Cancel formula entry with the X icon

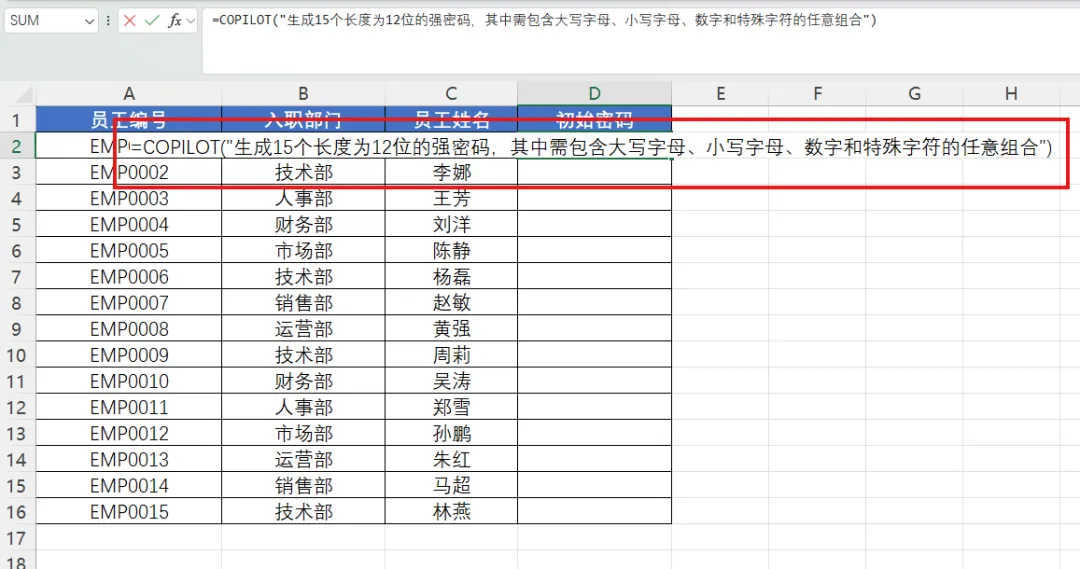coord(129,21)
